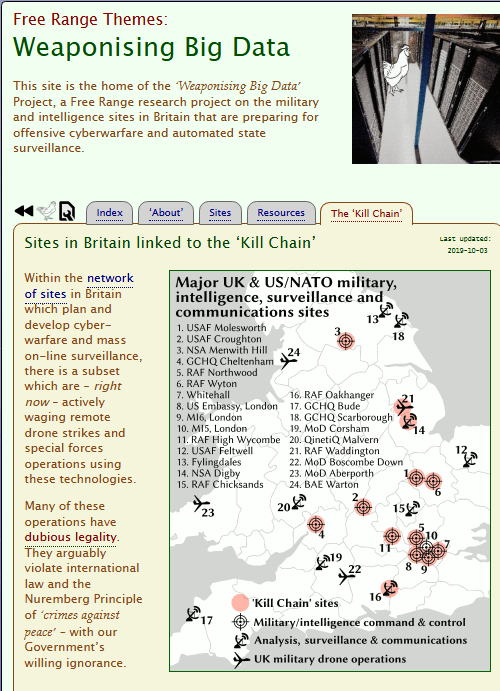Click '8. US Embassy, London' list entry

tap(227, 406)
